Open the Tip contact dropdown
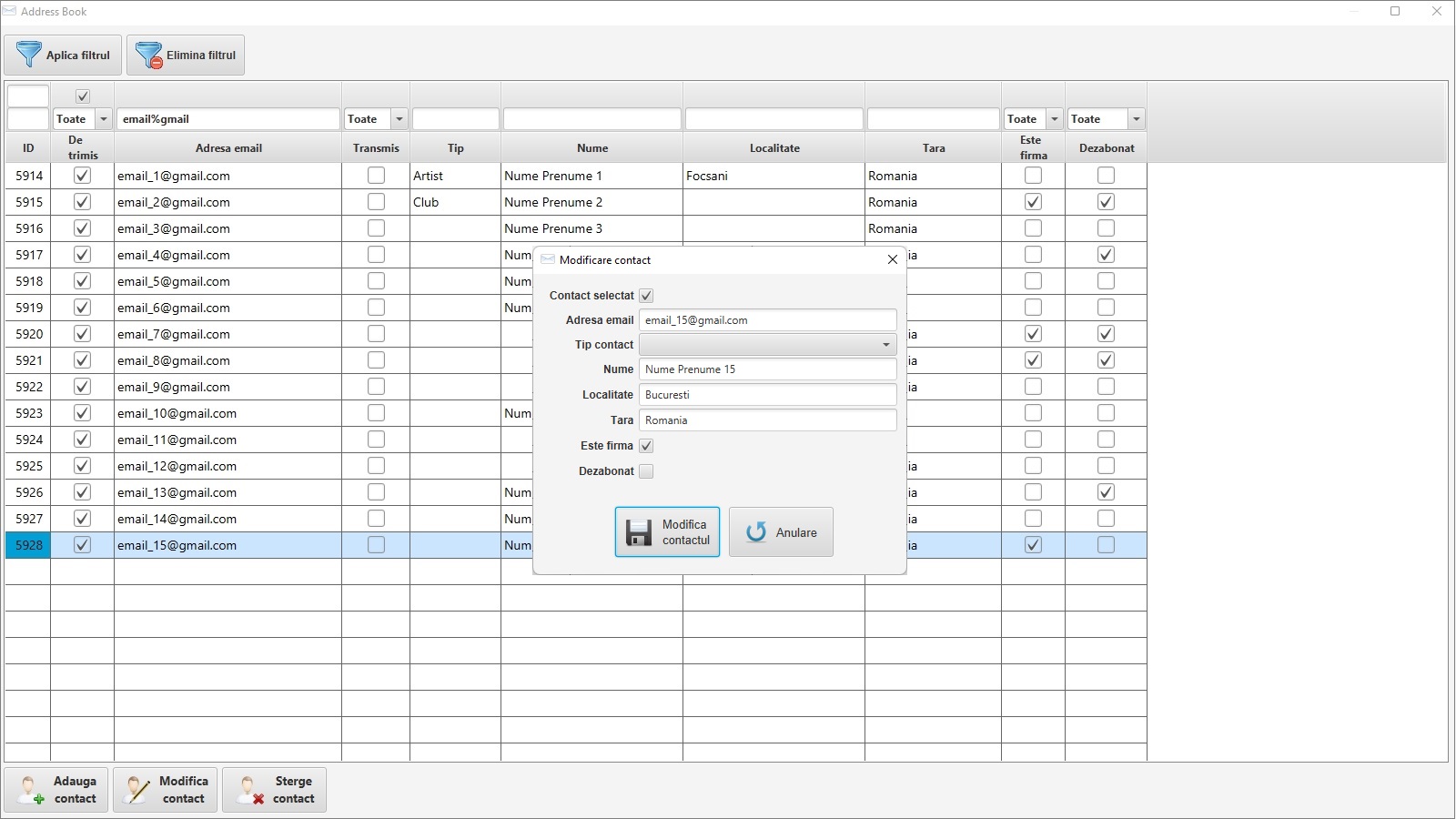The image size is (1456, 819). click(x=885, y=345)
